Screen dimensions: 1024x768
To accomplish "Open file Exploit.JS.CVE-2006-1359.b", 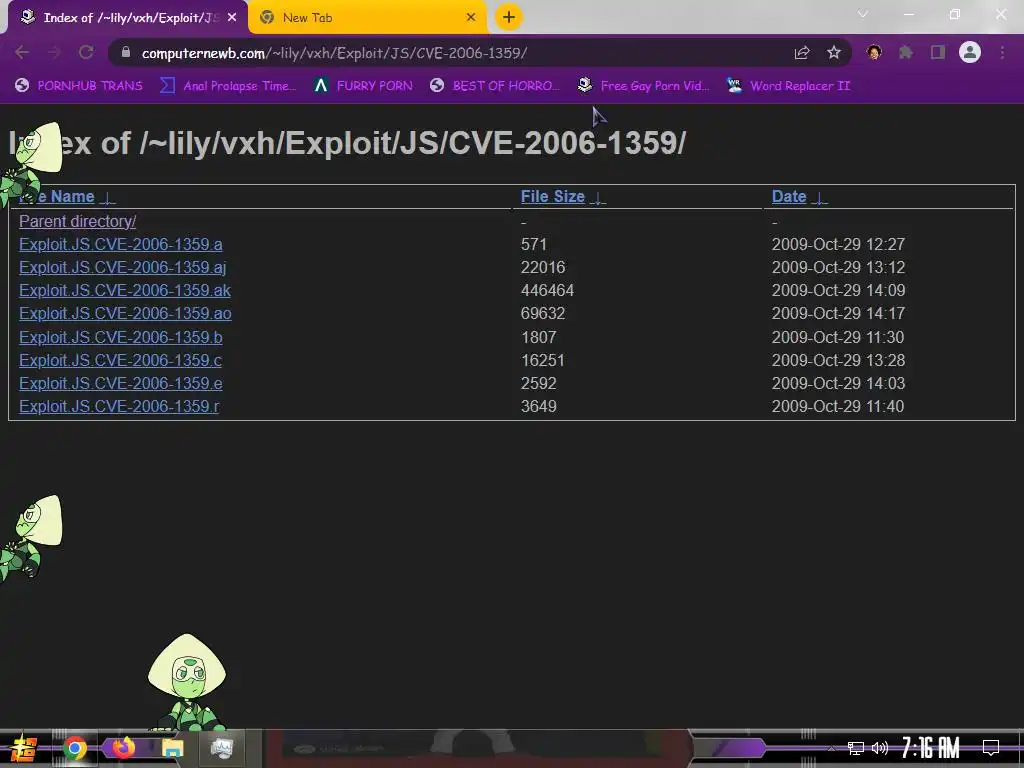I will click(x=121, y=337).
